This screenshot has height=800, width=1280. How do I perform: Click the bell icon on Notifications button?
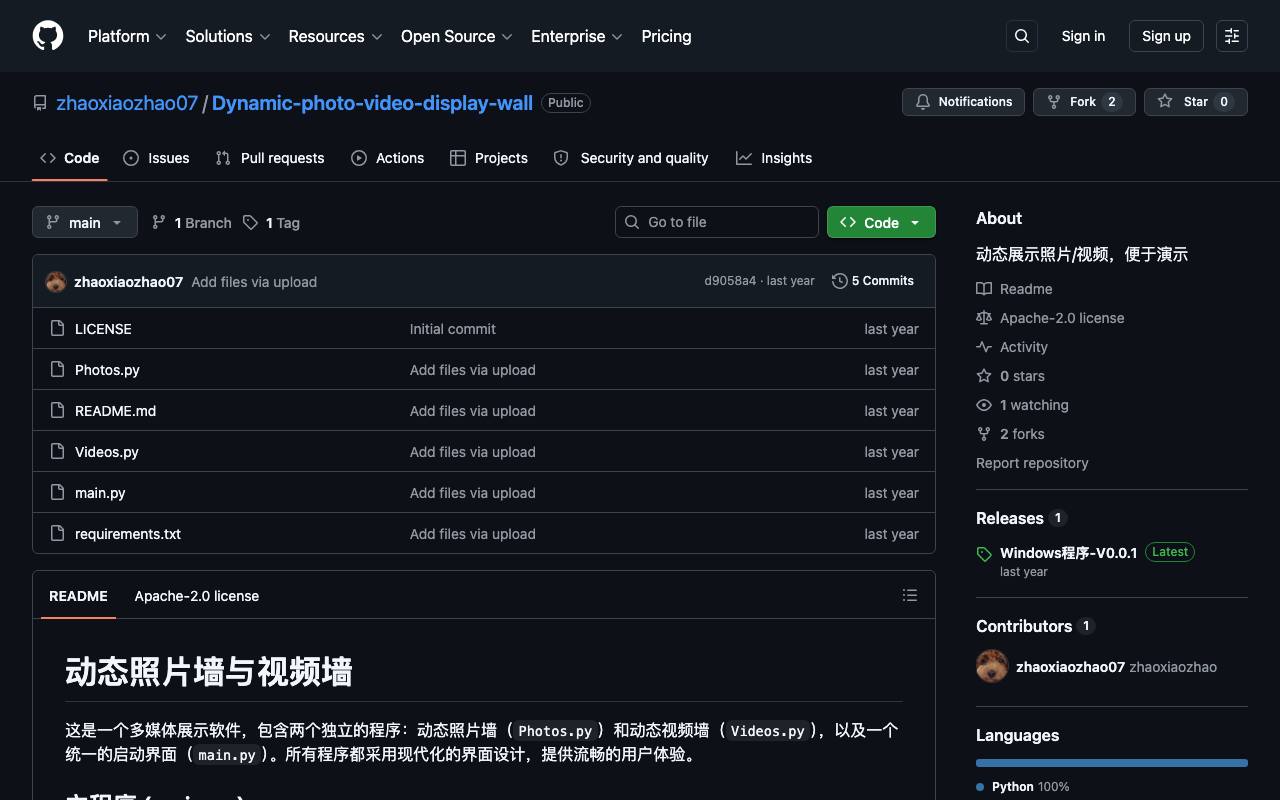pyautogui.click(x=923, y=102)
